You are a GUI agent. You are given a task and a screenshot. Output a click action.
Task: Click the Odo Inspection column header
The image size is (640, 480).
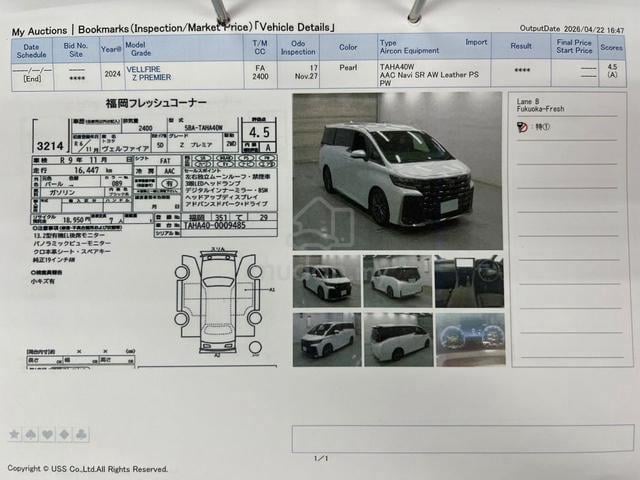pyautogui.click(x=298, y=48)
